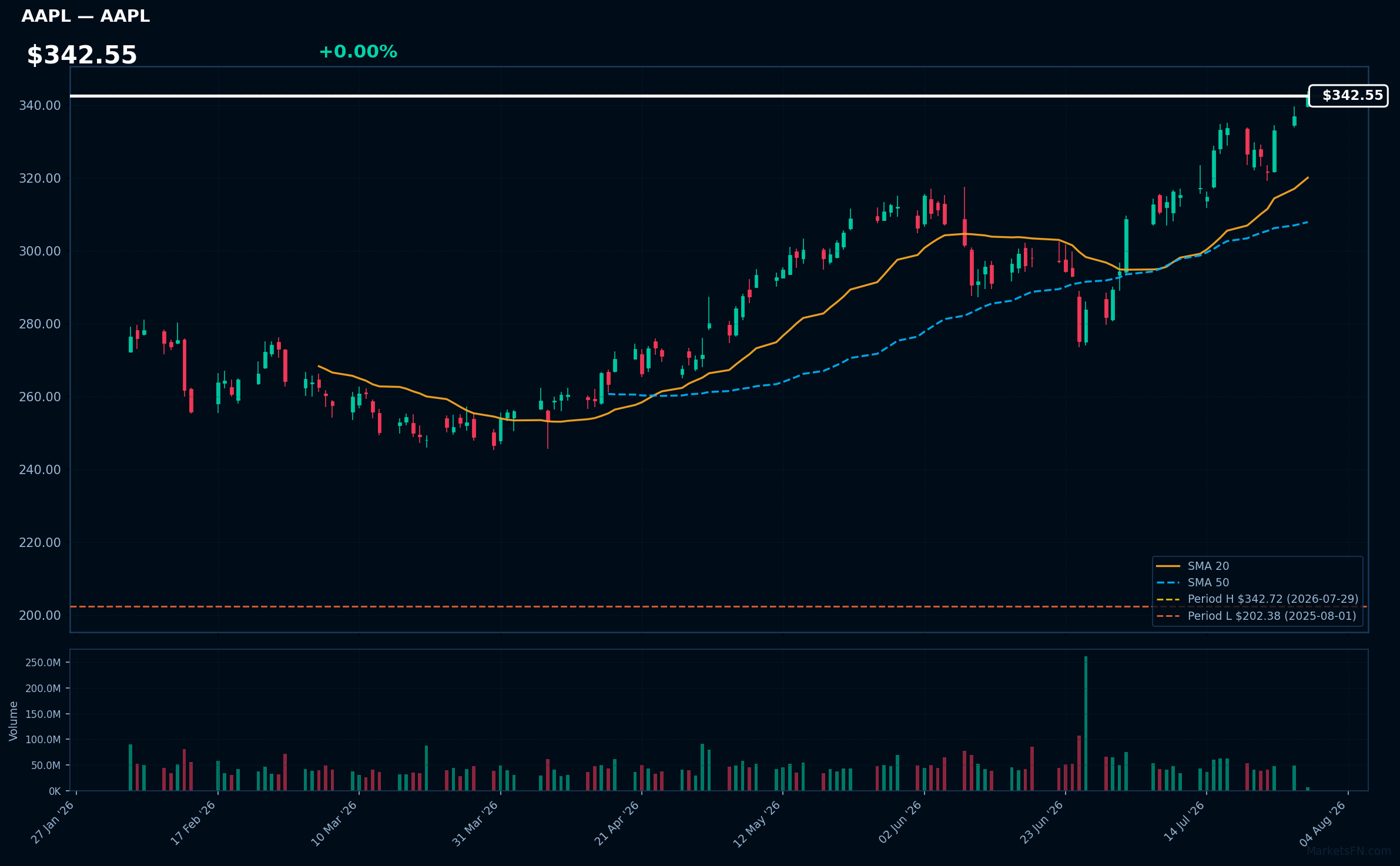The width and height of the screenshot is (1400, 866).
Task: Click the white current-price horizontal line
Action: (x=689, y=96)
